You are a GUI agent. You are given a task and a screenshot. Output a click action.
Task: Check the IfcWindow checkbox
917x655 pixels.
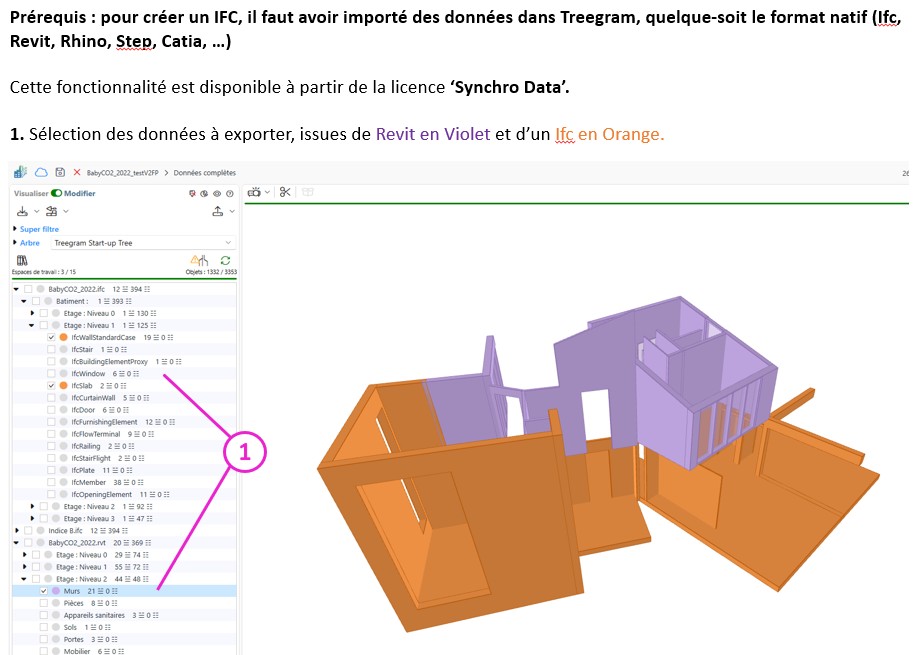coord(51,373)
